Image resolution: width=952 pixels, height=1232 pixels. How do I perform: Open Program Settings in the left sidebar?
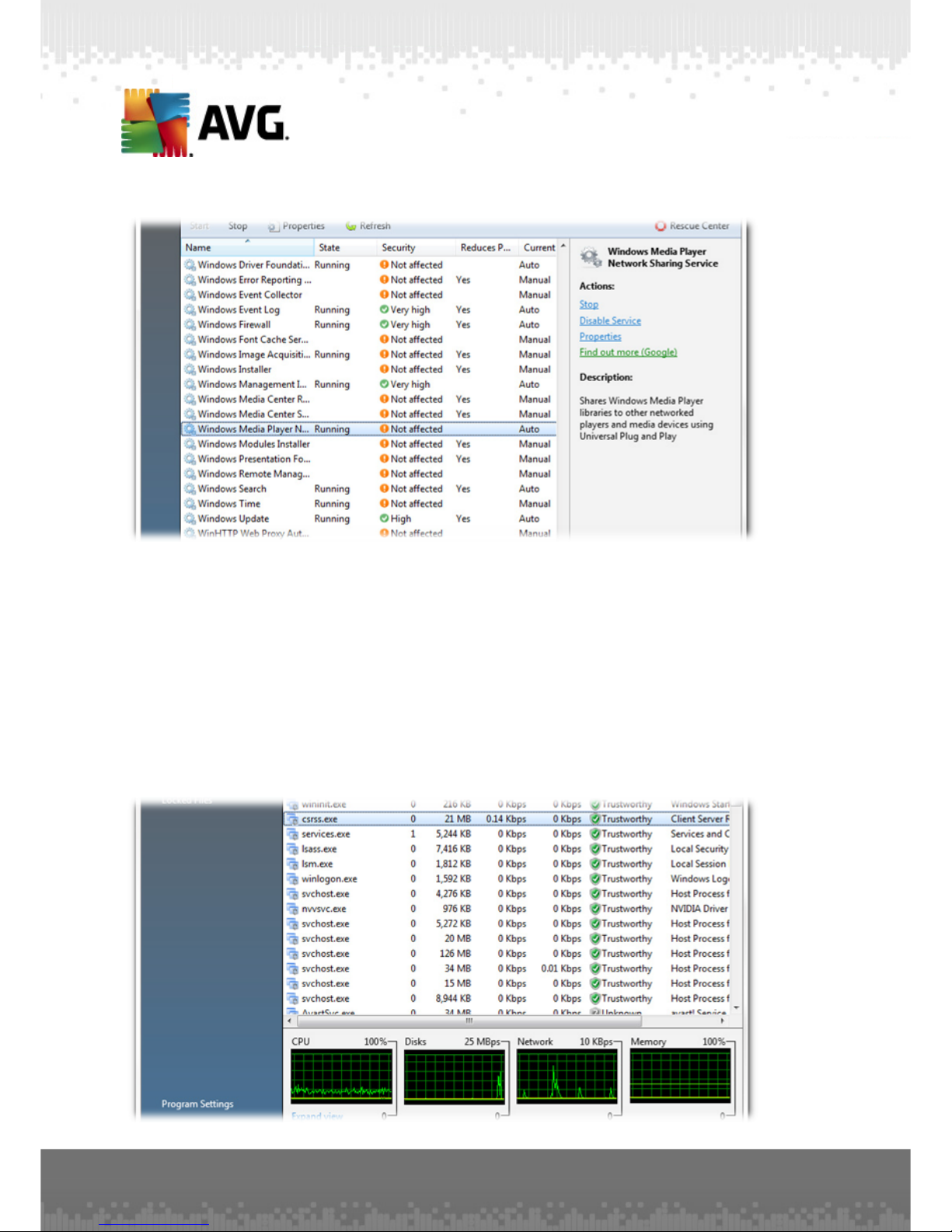point(197,1104)
